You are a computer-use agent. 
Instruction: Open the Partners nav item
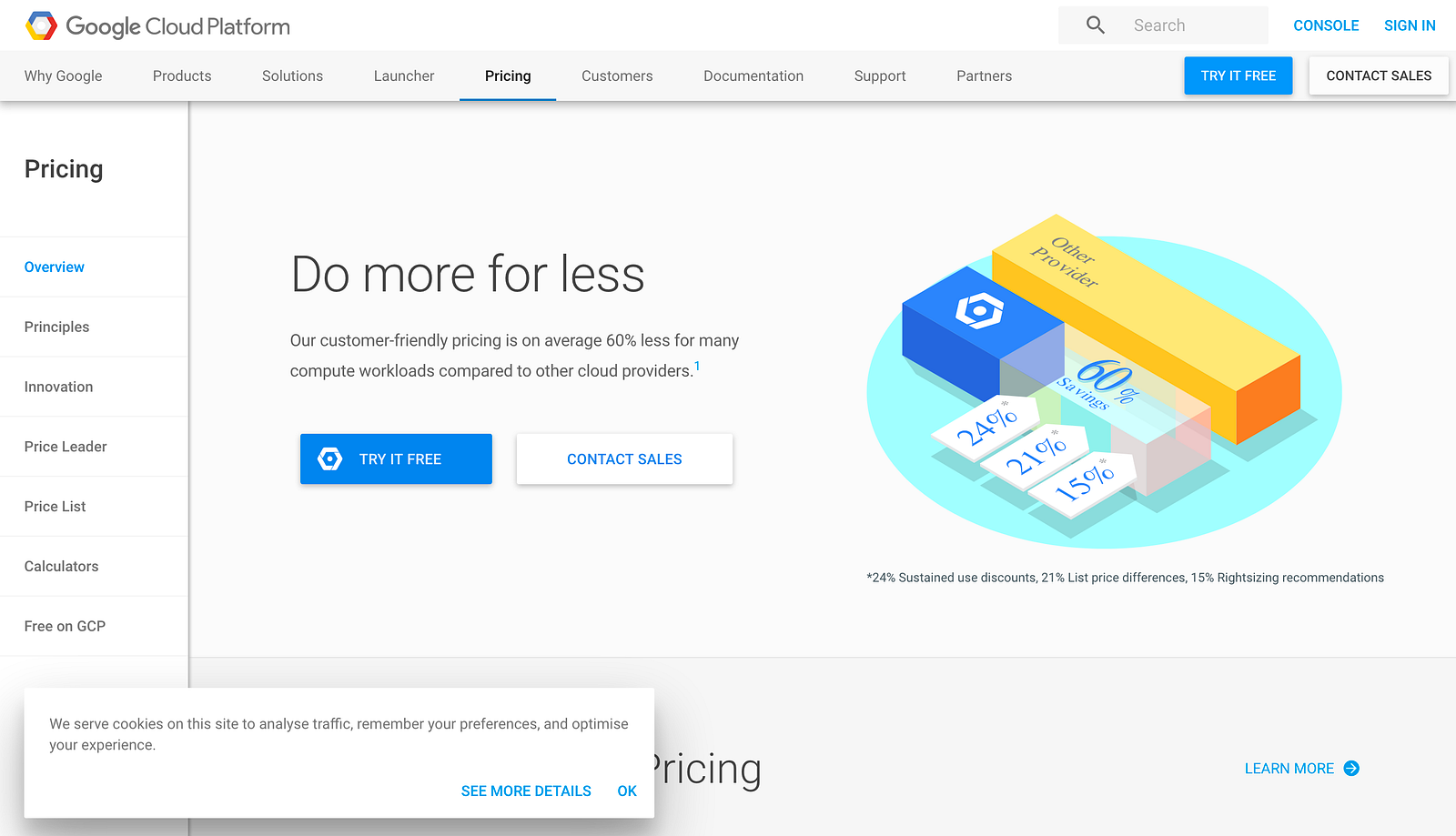[984, 76]
